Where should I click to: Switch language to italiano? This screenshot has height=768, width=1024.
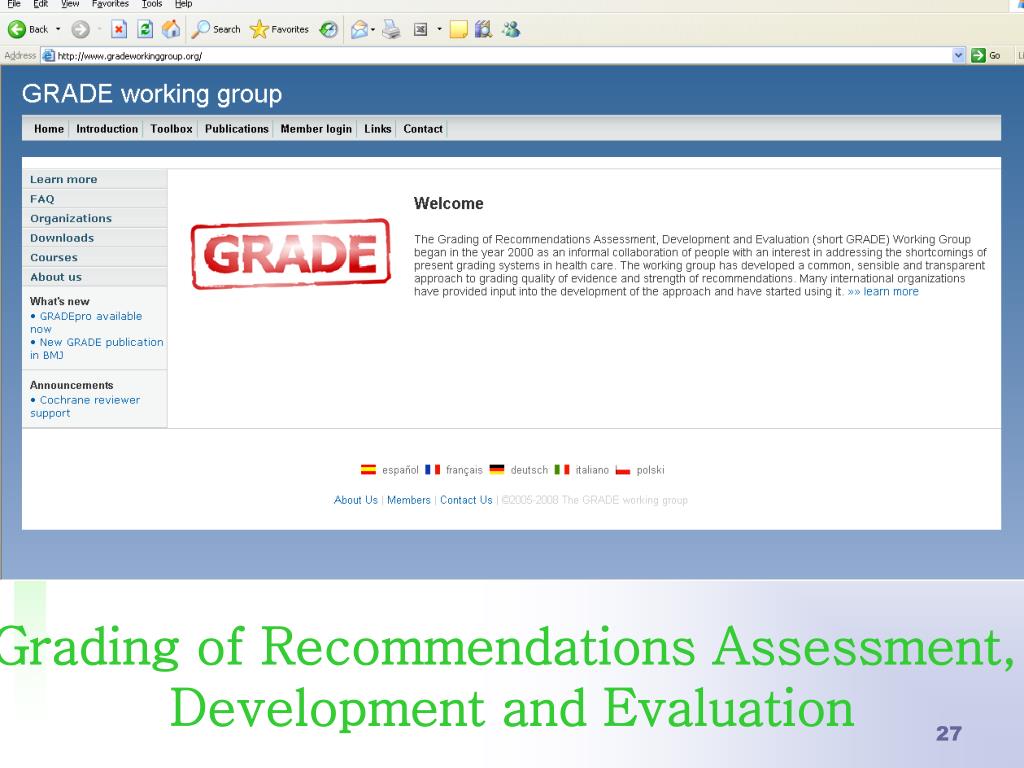point(592,470)
